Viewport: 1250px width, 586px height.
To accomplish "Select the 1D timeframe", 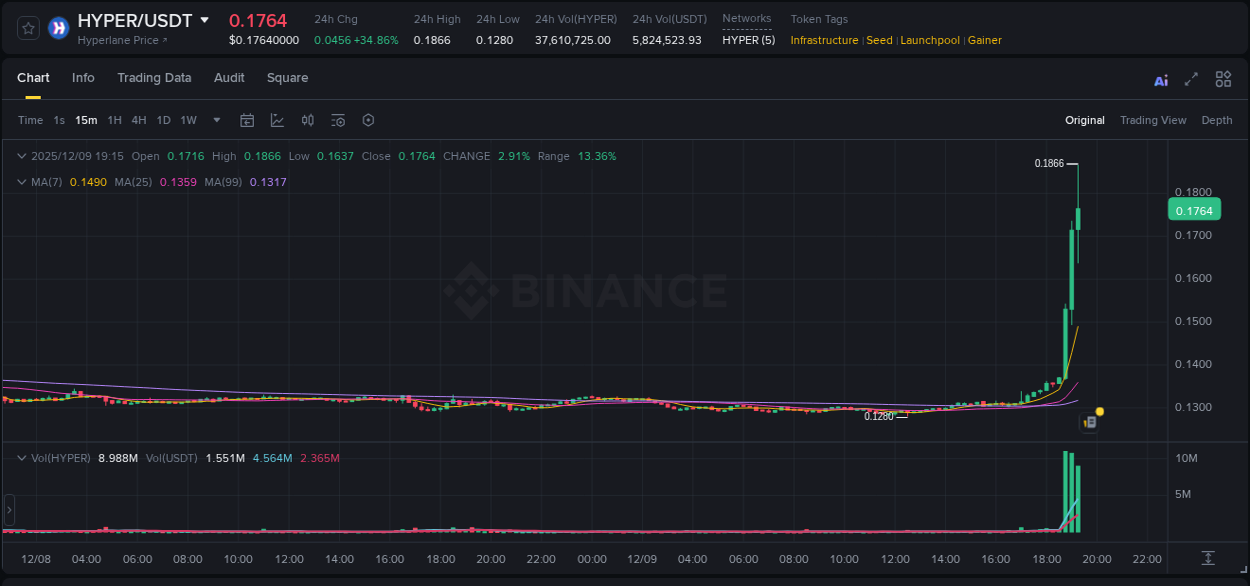I will coord(163,120).
